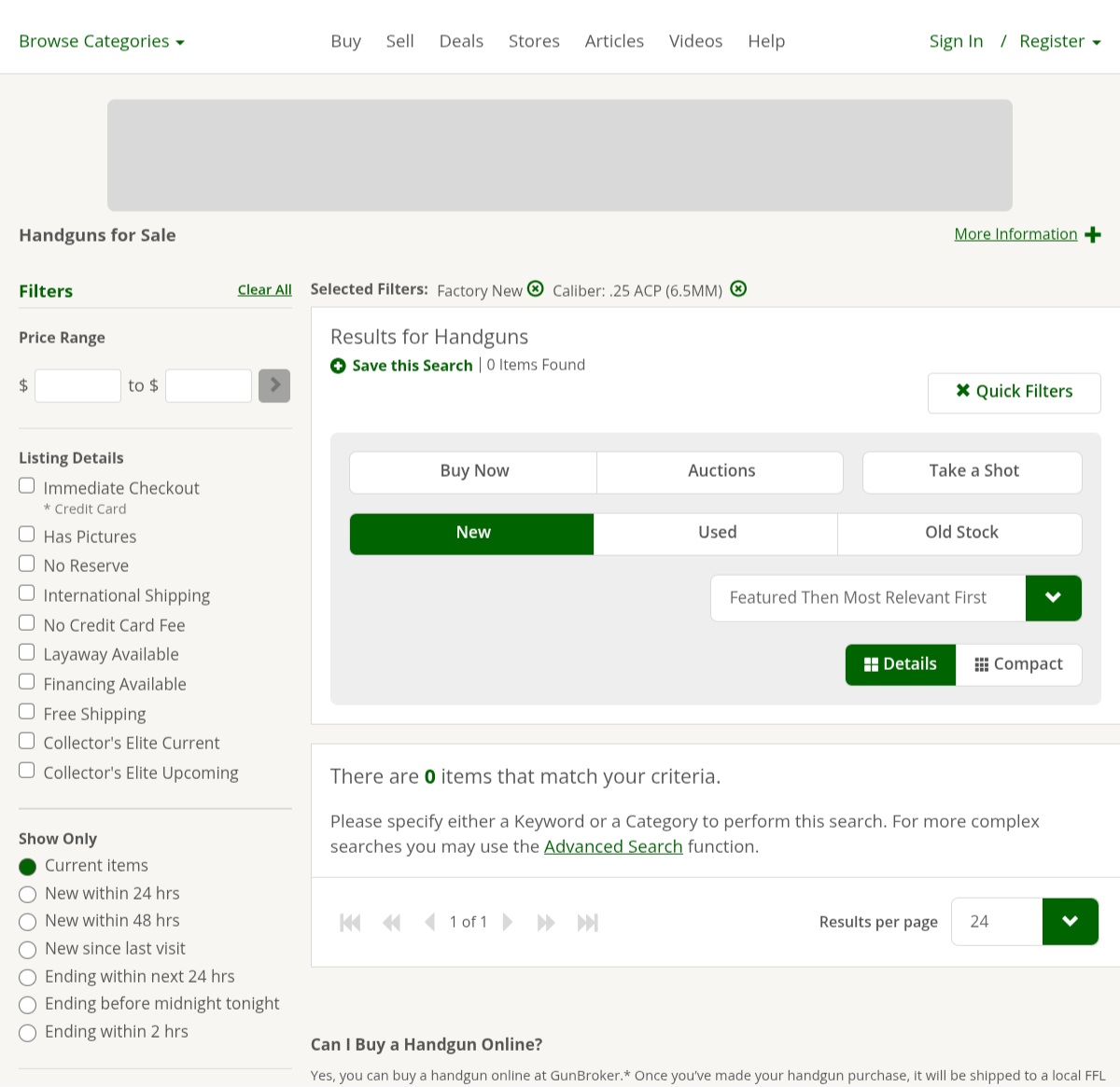Go to first results page
The height and width of the screenshot is (1087, 1120).
point(350,923)
